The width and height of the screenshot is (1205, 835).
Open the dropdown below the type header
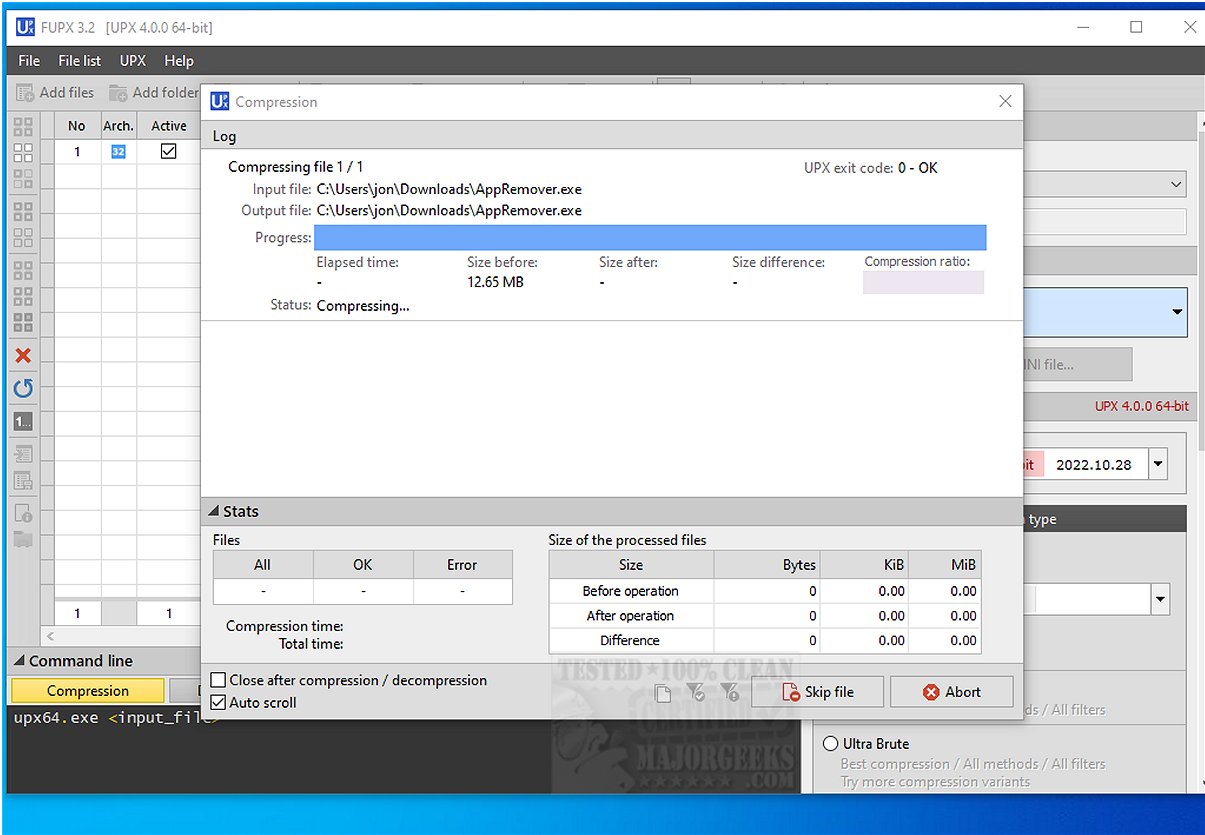coord(1160,600)
